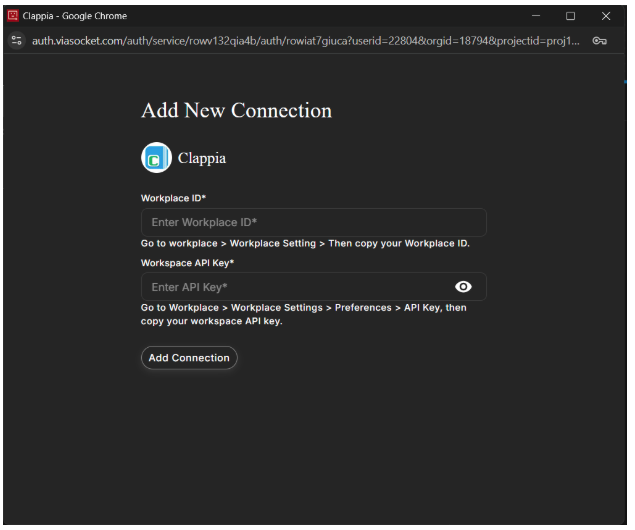The height and width of the screenshot is (530, 635).
Task: Click the Workplace ID input field
Action: (313, 222)
